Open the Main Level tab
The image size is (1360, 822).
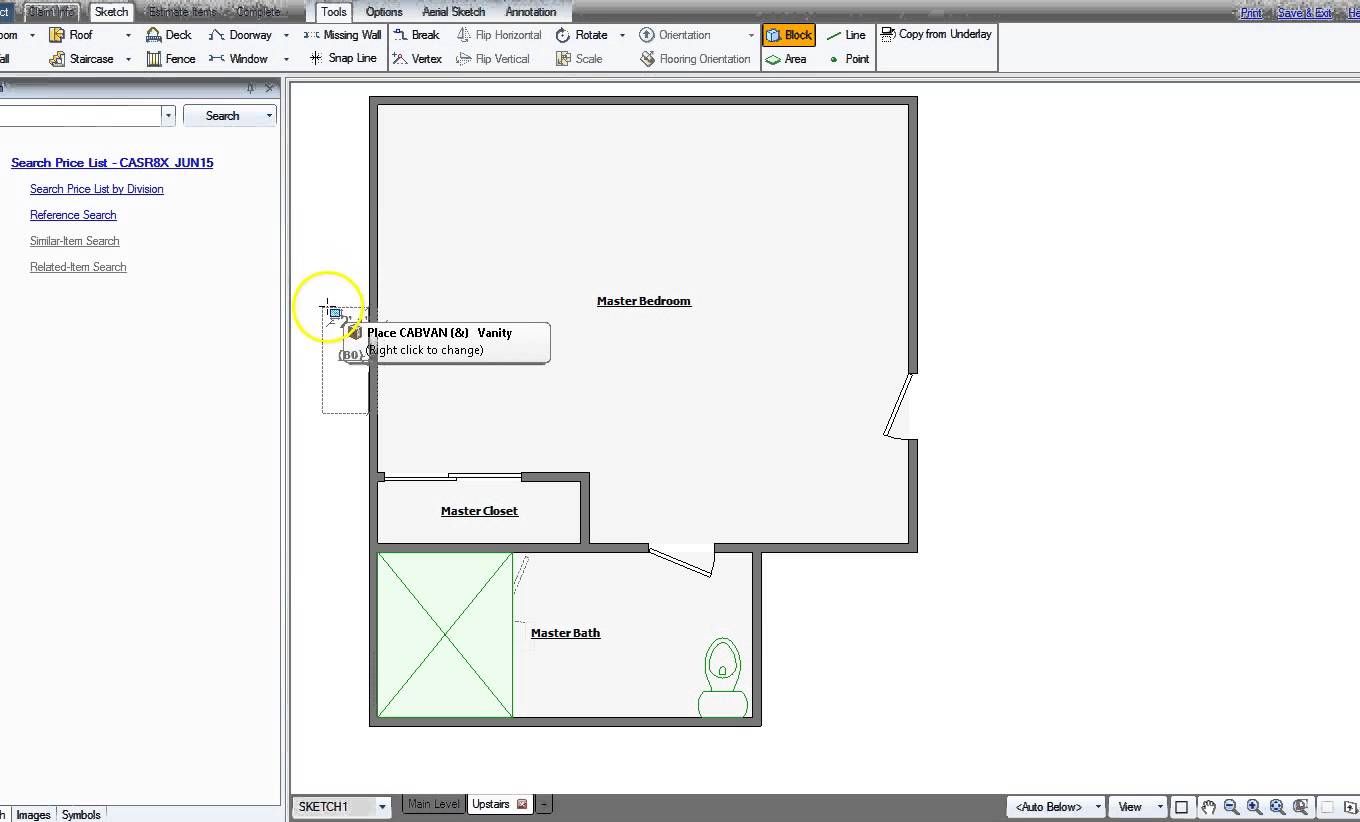click(433, 803)
